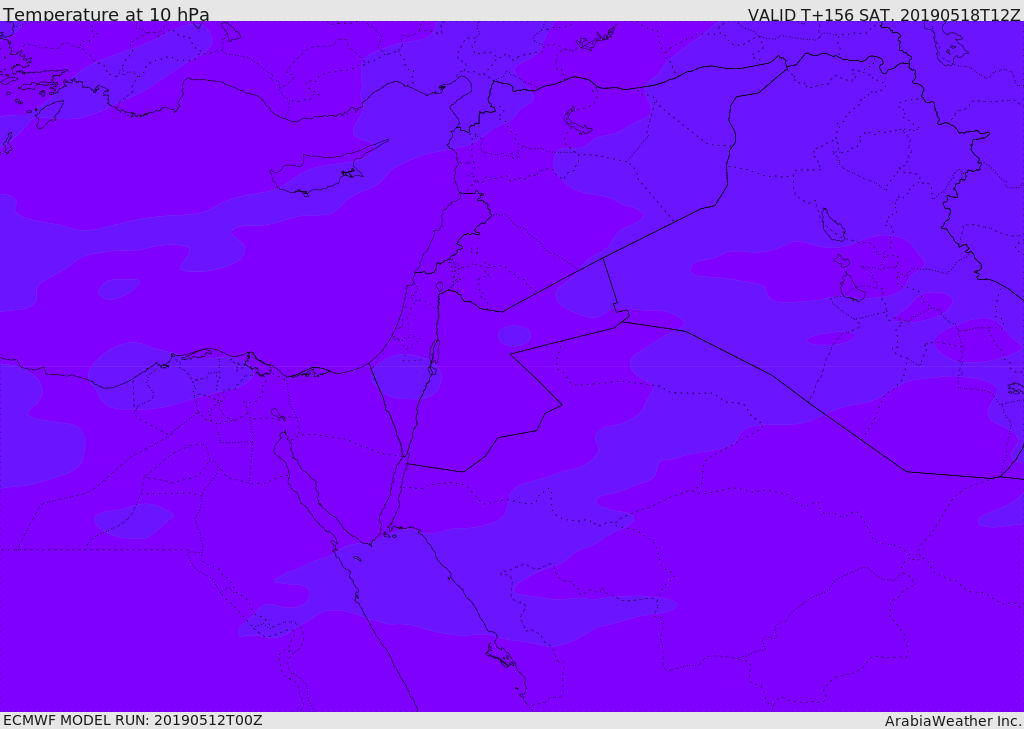The height and width of the screenshot is (729, 1024).
Task: Click the "Temperature at 10 hPa" title text
Action: (106, 14)
